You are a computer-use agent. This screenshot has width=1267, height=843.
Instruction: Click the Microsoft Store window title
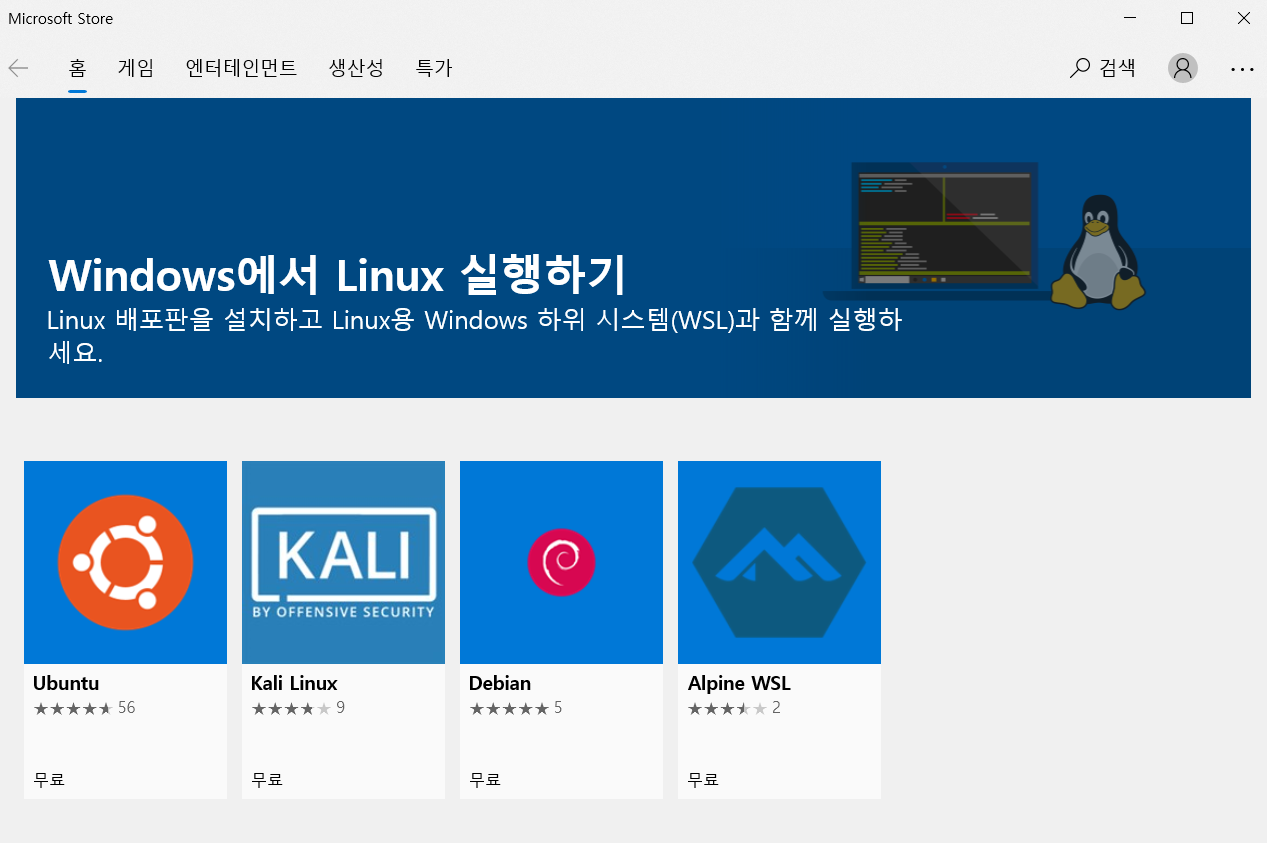click(x=61, y=18)
